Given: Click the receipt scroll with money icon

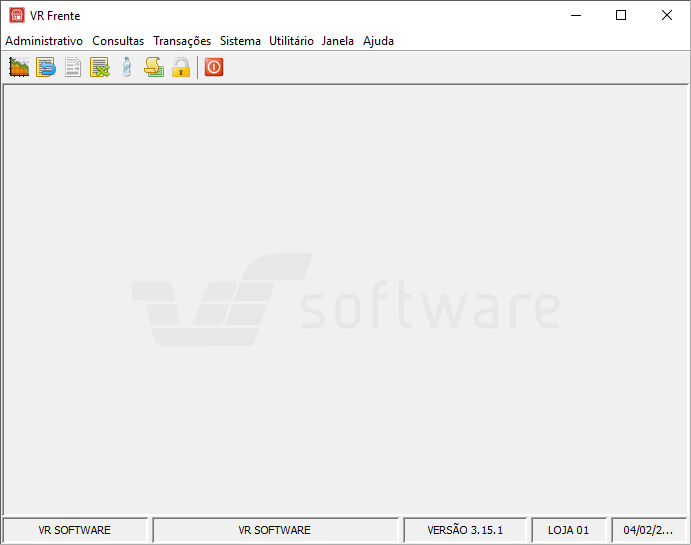Looking at the screenshot, I should [154, 67].
